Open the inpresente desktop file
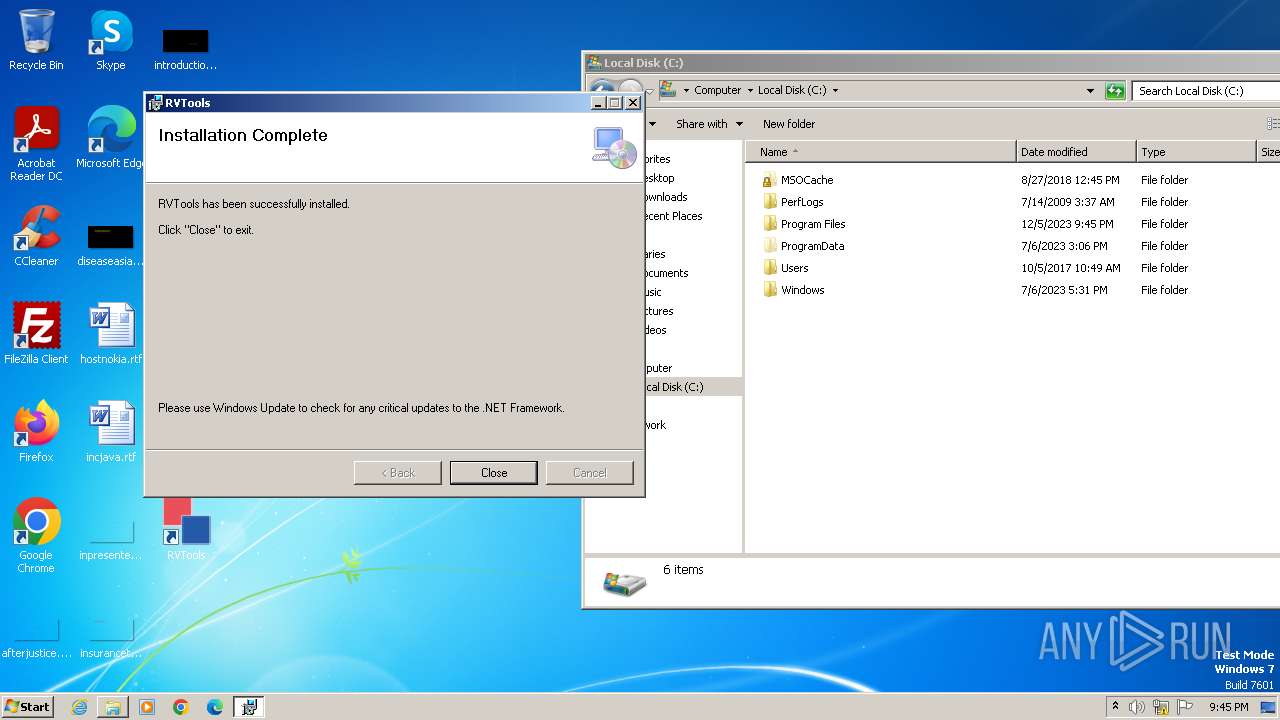The height and width of the screenshot is (720, 1280). click(110, 540)
